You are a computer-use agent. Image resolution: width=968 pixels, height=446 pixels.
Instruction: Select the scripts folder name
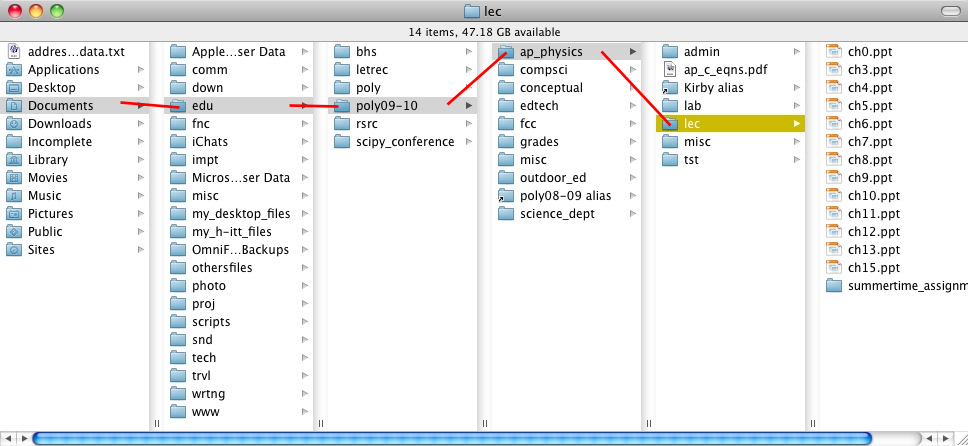(x=211, y=321)
